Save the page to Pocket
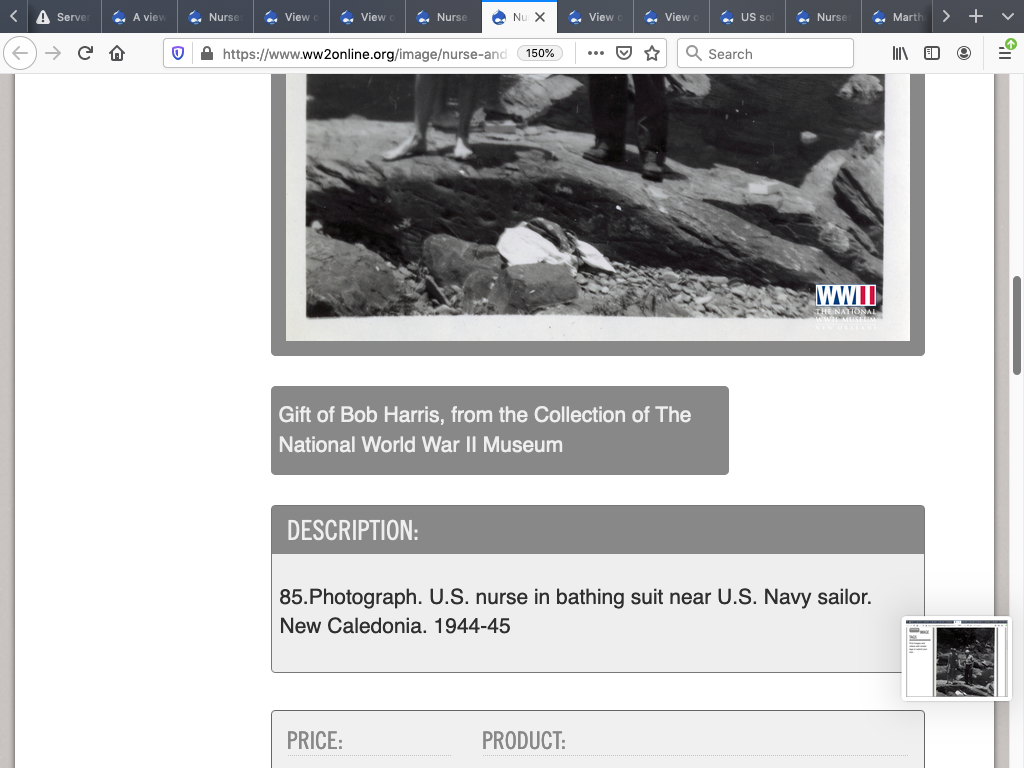 pos(624,54)
